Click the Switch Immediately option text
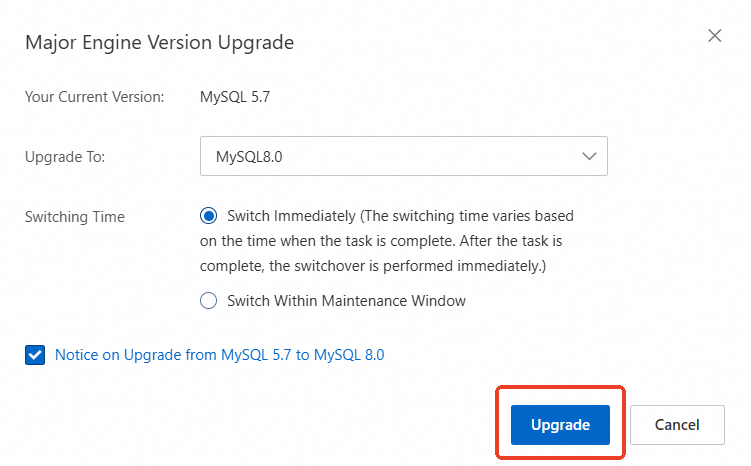The width and height of the screenshot is (751, 466). 291,215
